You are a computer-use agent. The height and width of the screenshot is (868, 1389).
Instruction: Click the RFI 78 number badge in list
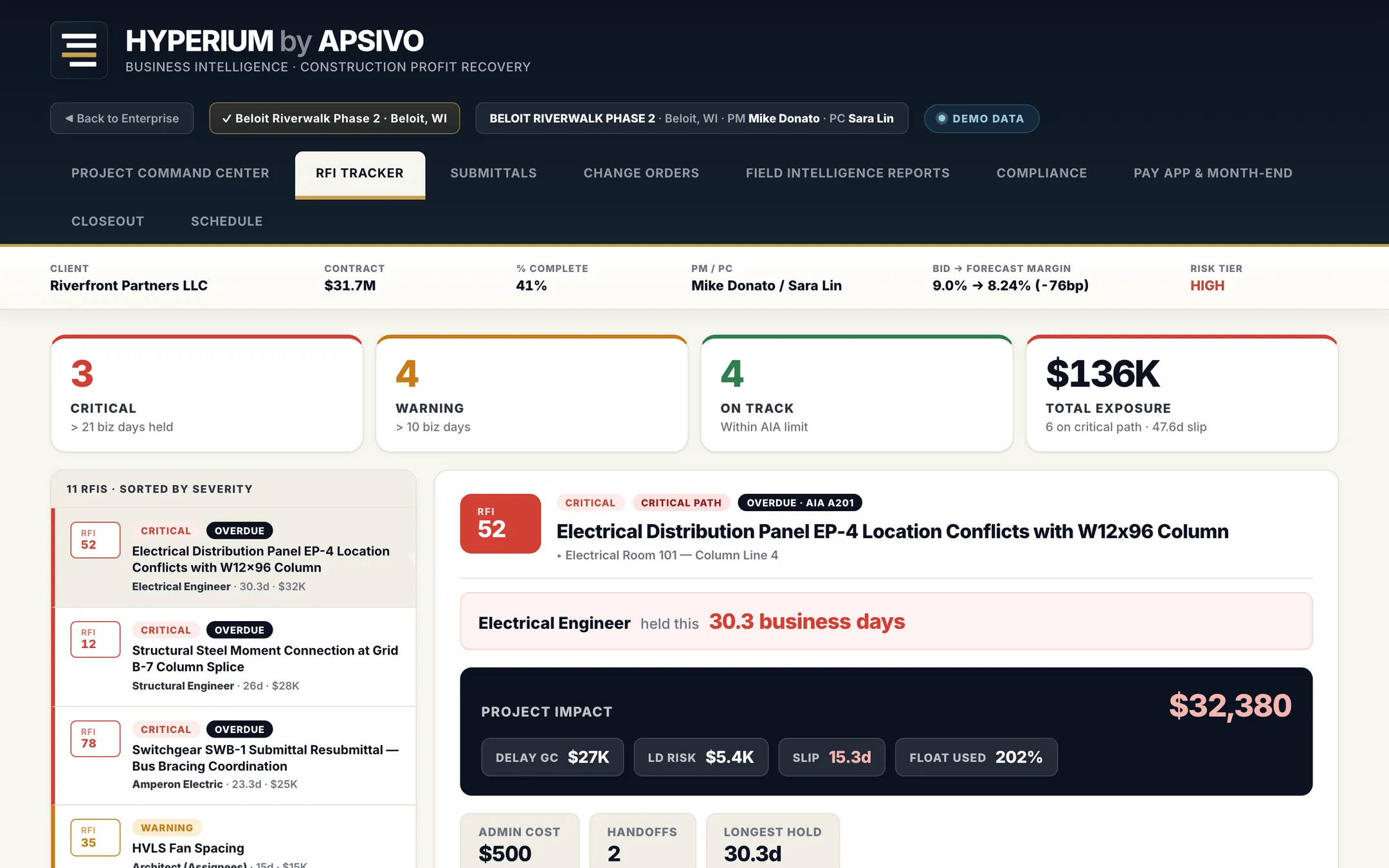[95, 738]
